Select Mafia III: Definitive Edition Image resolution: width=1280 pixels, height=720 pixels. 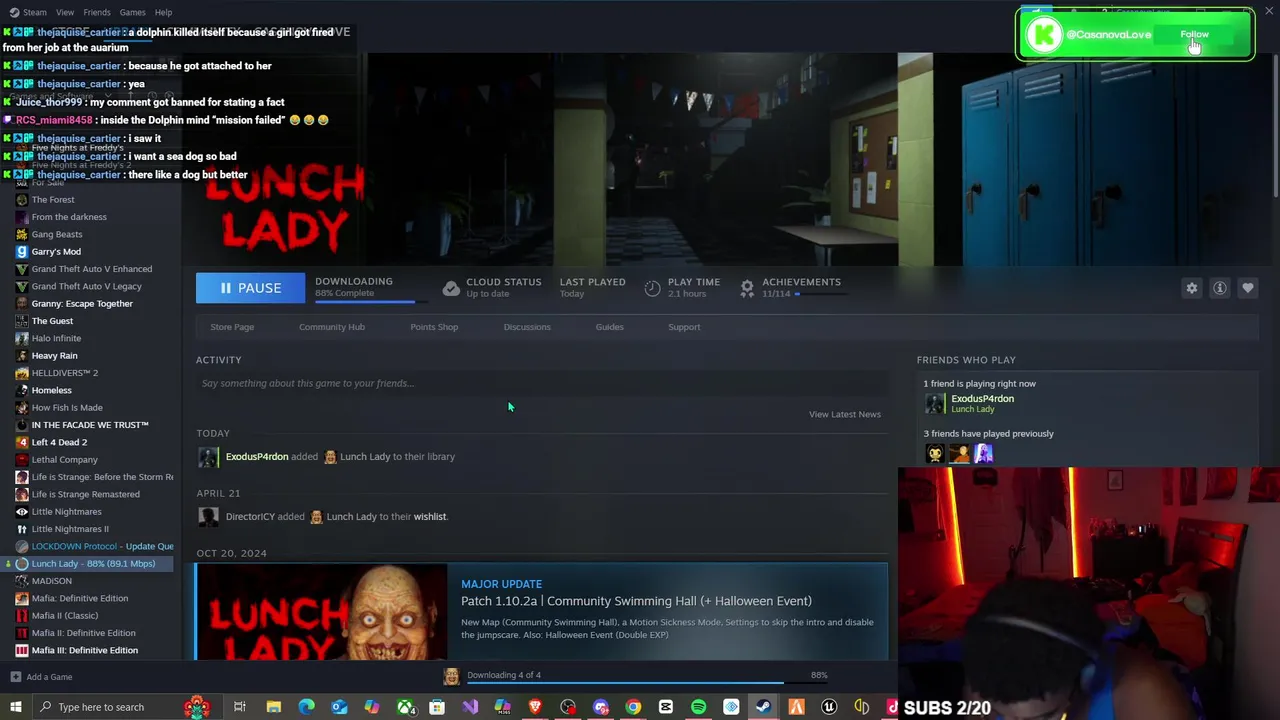tap(84, 651)
